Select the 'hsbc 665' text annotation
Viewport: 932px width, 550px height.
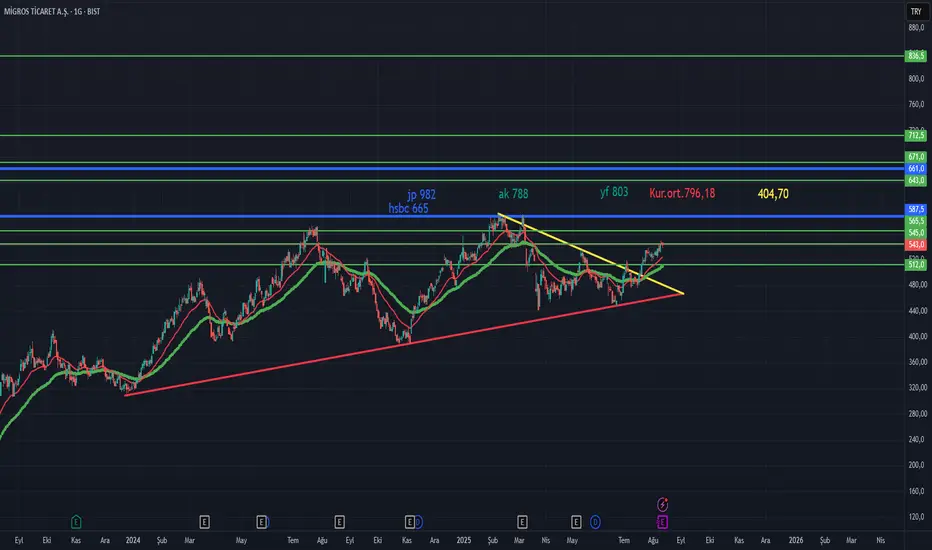408,208
